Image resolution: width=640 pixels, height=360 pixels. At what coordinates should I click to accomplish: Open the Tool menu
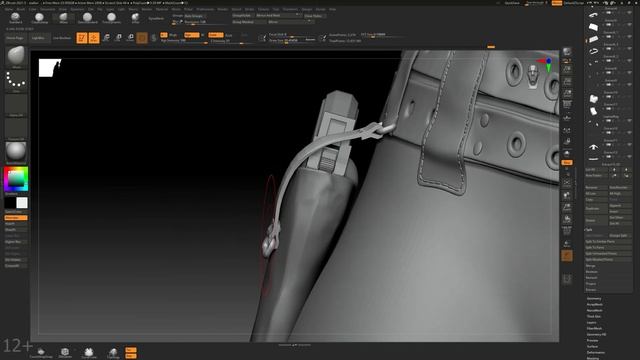pos(276,9)
